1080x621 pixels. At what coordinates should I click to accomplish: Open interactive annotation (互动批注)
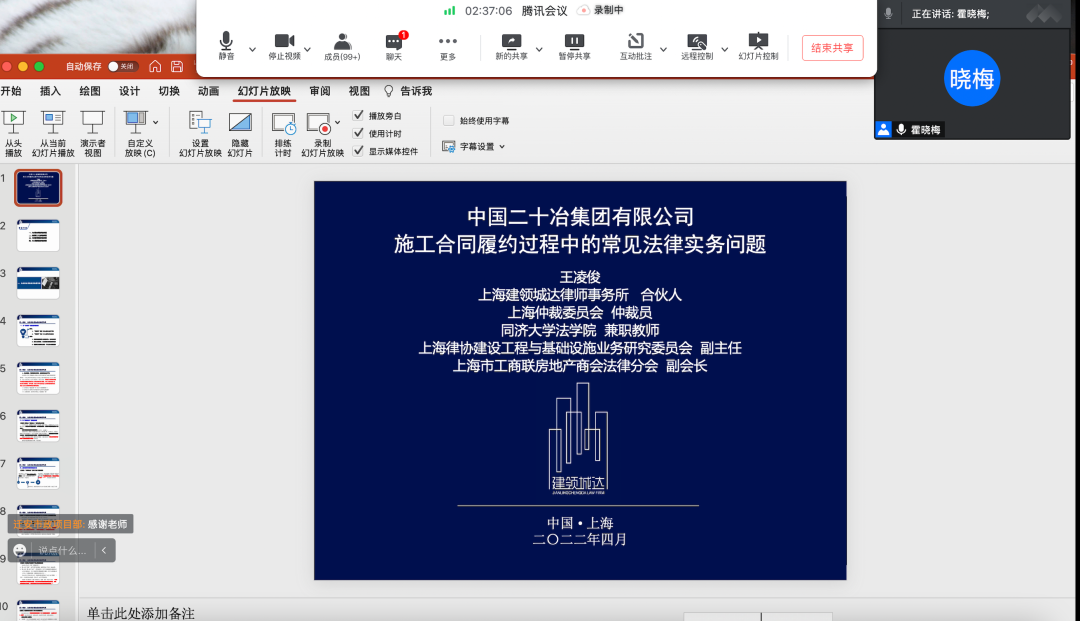pyautogui.click(x=635, y=45)
